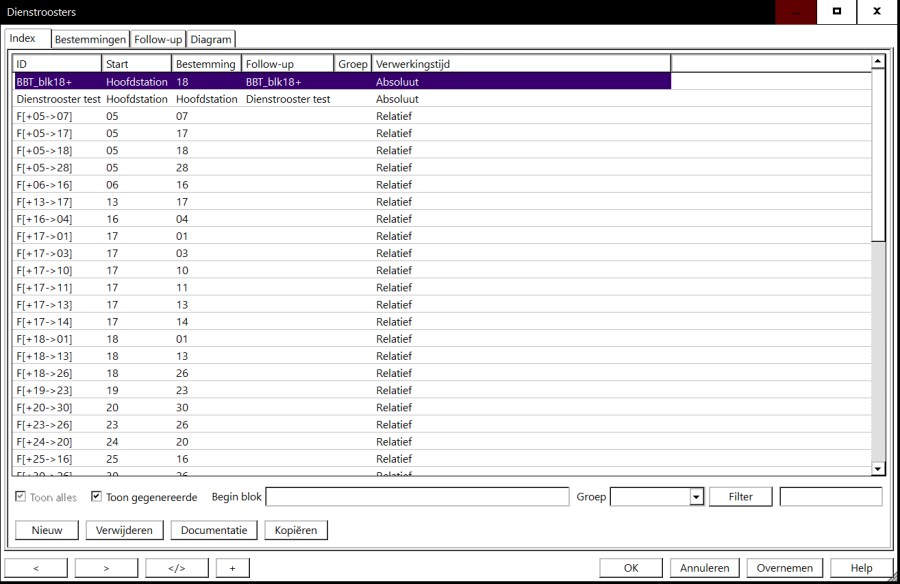The image size is (900, 584).
Task: Click the scroll up arrow of list
Action: (x=878, y=62)
